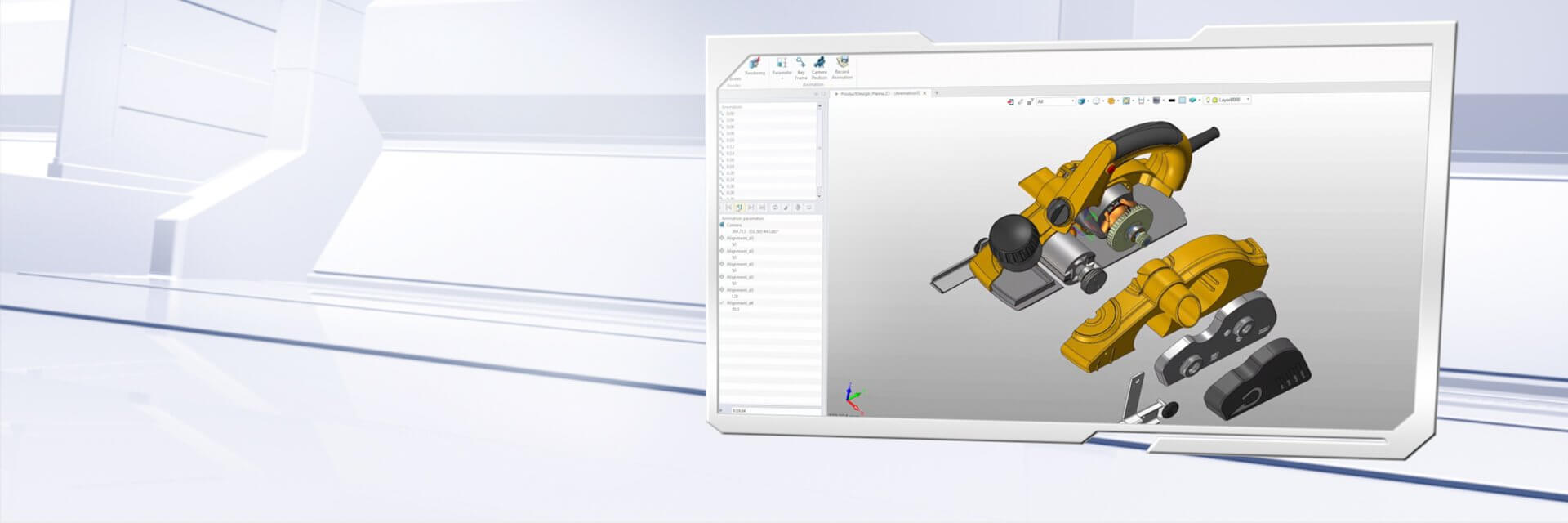1568x523 pixels.
Task: Expand the orange sphere icon's dropdown arrow
Action: [x=1118, y=101]
